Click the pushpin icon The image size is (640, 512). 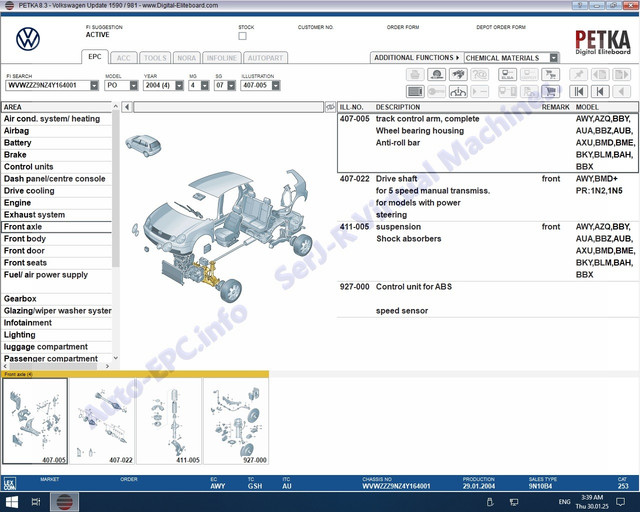578,75
